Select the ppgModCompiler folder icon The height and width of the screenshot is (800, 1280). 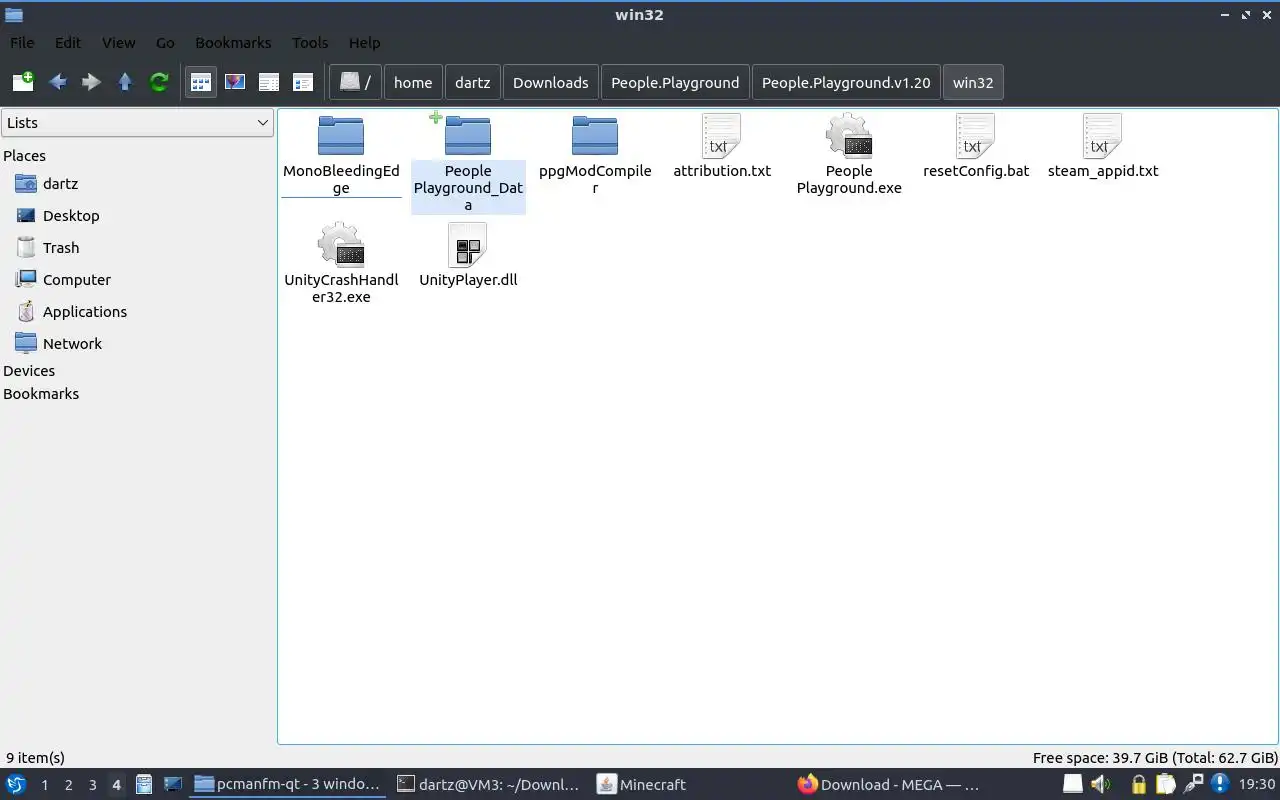point(595,136)
